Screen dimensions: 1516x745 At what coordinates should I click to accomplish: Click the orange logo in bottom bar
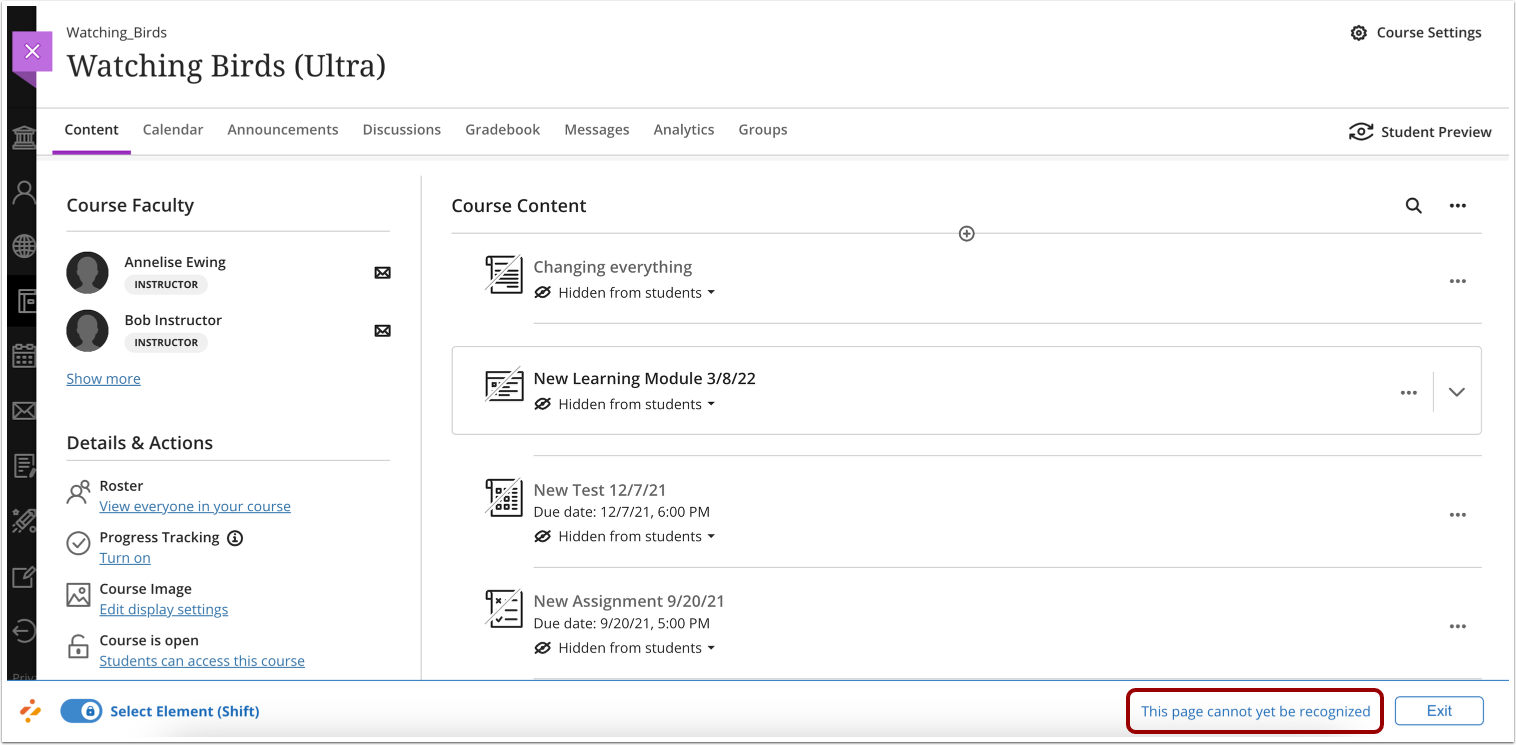coord(31,711)
